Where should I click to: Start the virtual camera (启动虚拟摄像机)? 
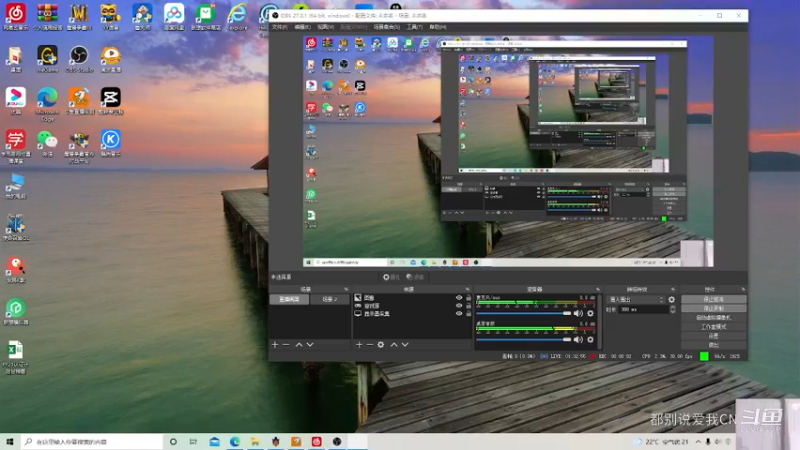coord(714,318)
